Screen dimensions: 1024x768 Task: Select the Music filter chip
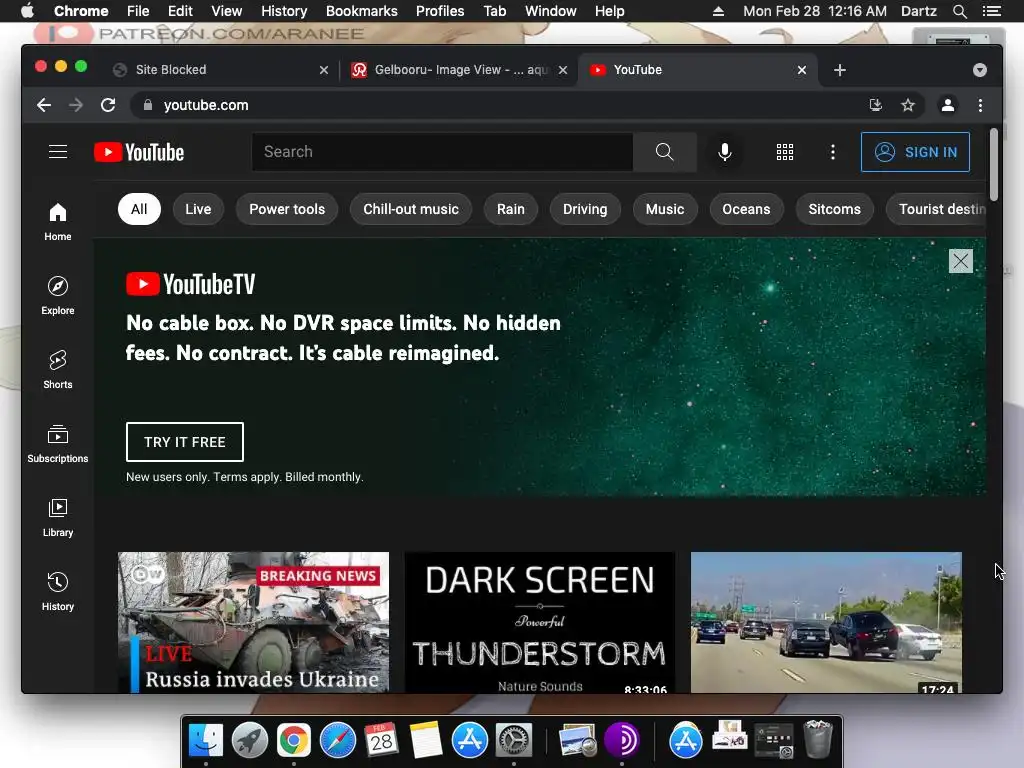[665, 209]
